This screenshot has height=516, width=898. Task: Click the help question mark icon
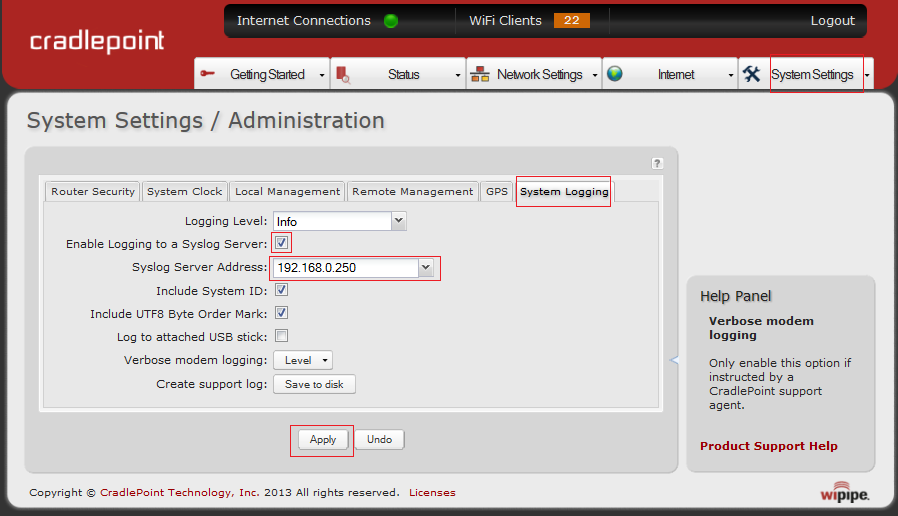tap(657, 163)
